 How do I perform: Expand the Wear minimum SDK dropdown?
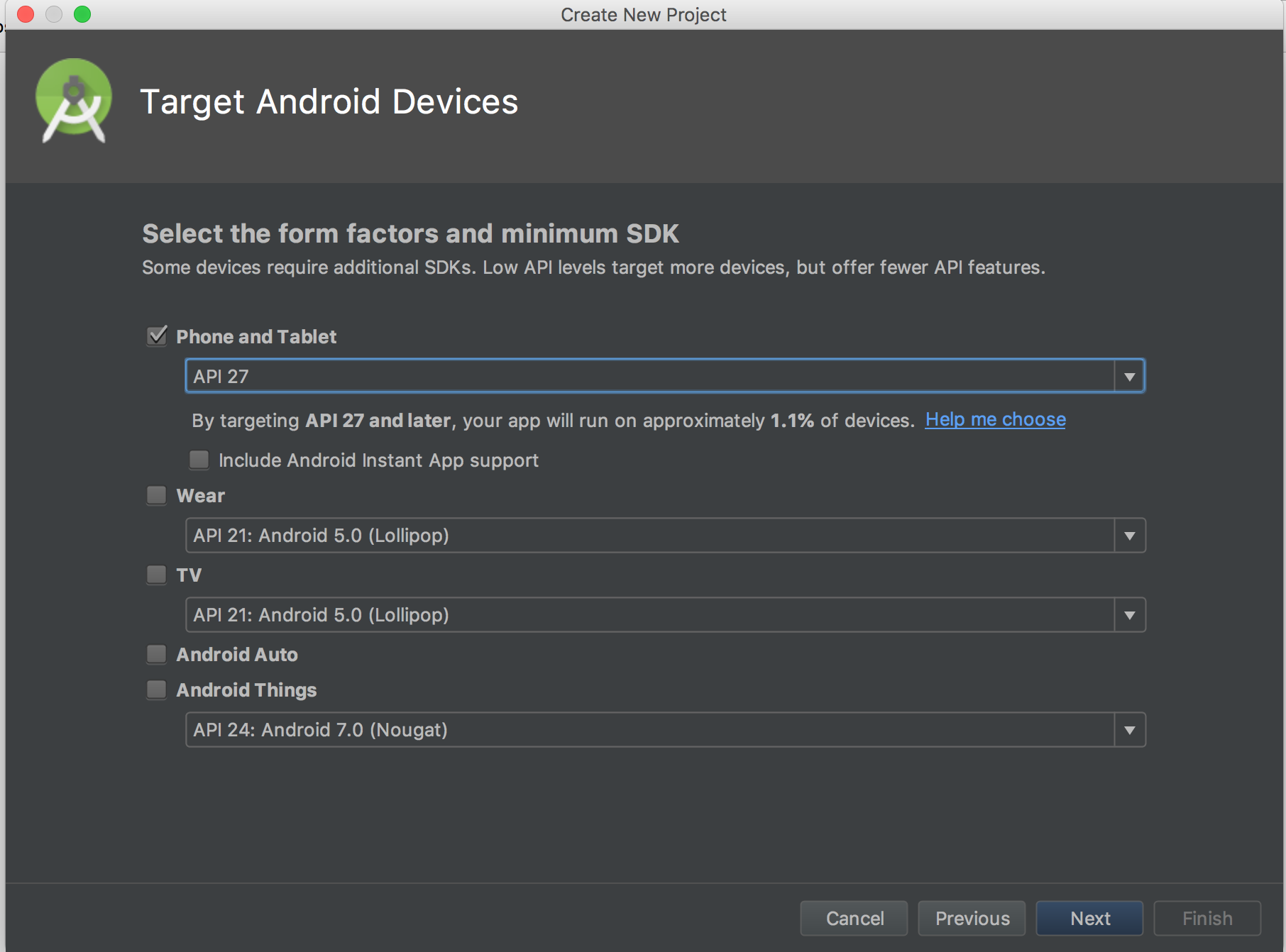[x=1129, y=536]
